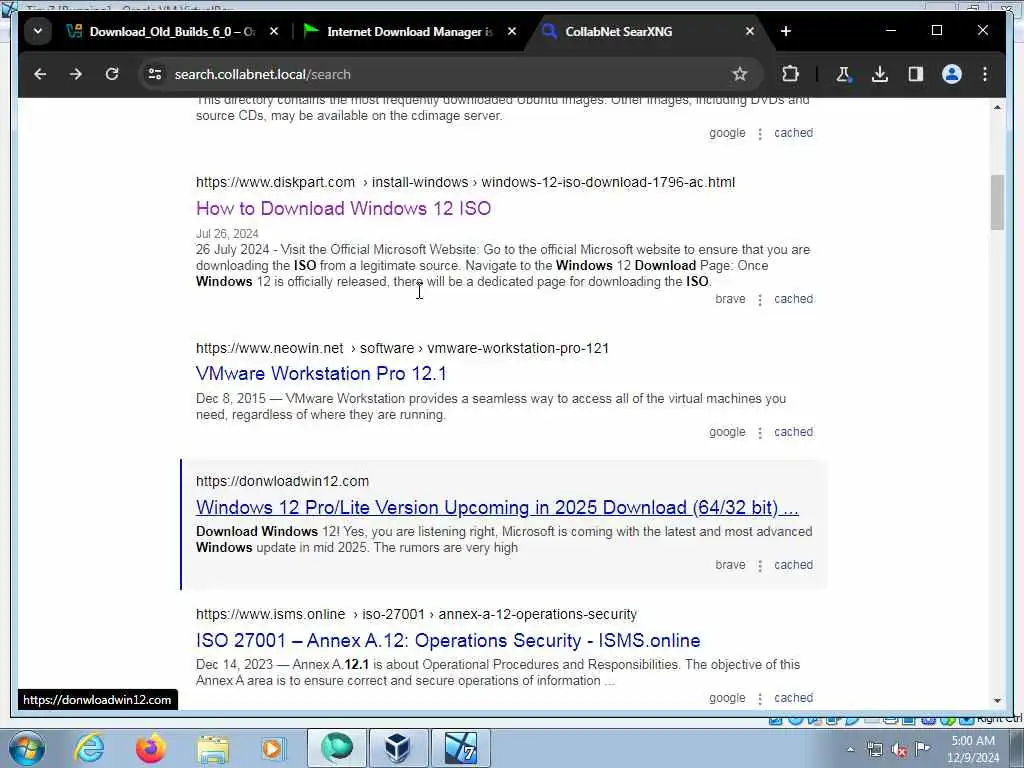
Task: Expand options menu for VMware result
Action: click(x=760, y=433)
